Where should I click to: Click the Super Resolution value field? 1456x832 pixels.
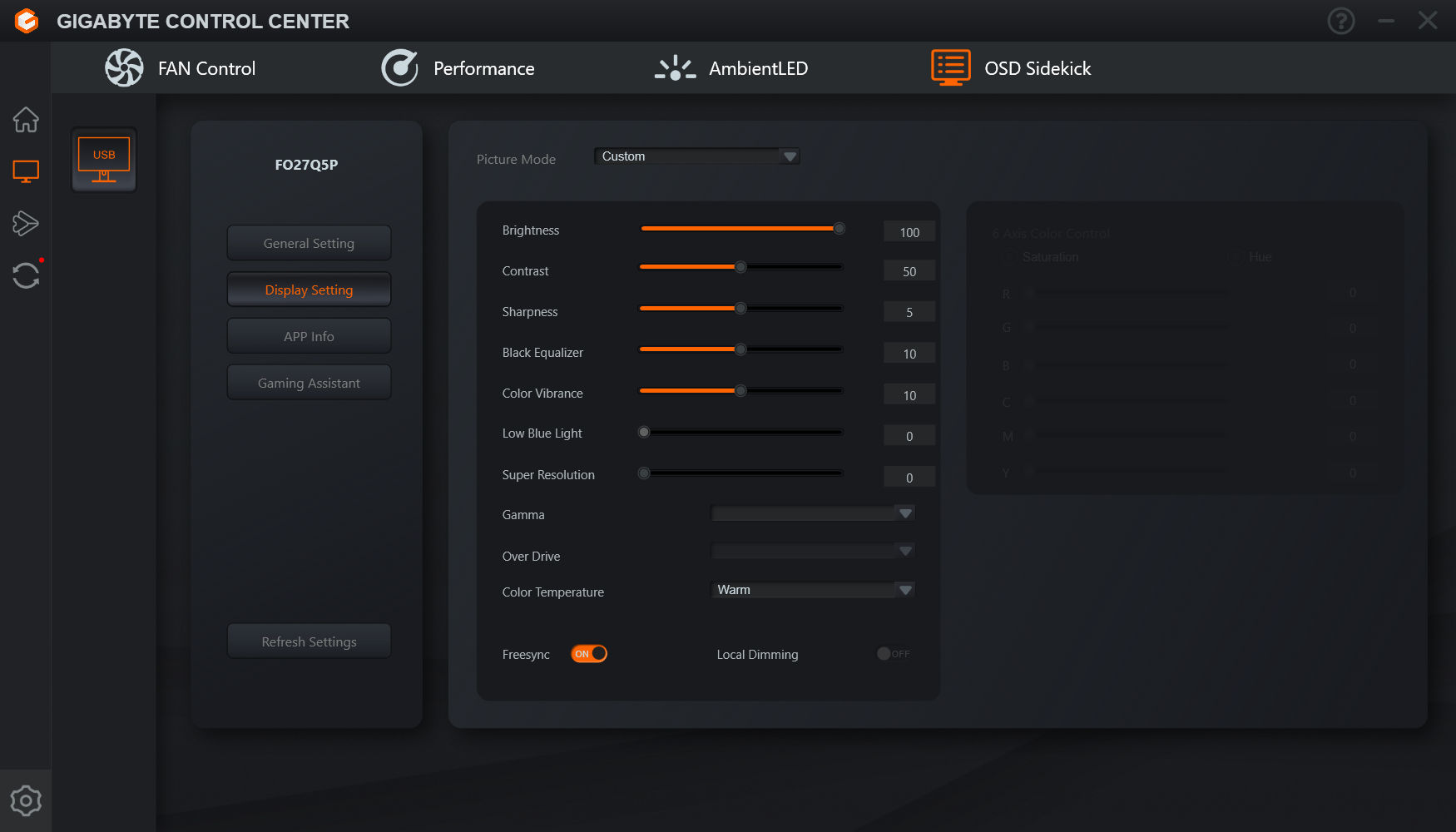909,478
